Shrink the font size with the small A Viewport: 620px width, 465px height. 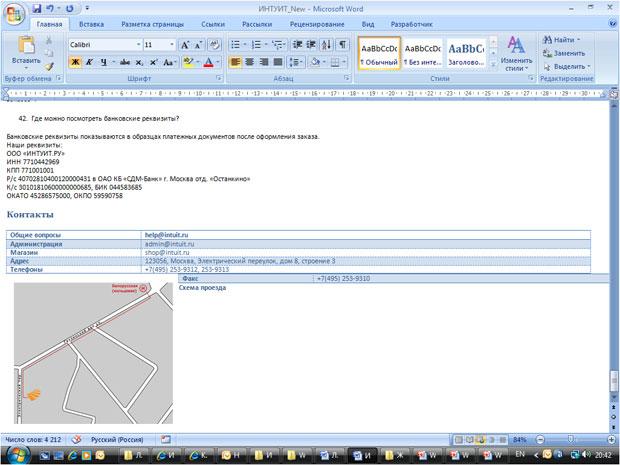[198, 45]
